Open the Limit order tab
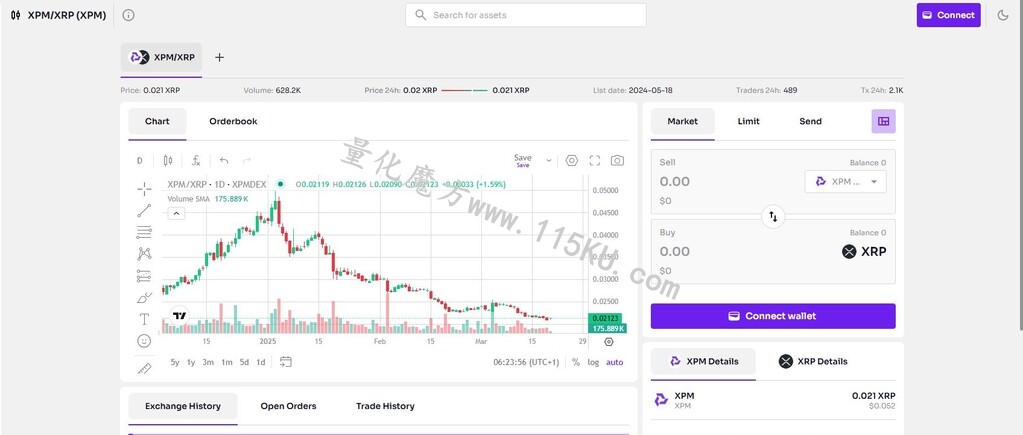Image resolution: width=1023 pixels, height=435 pixels. click(x=748, y=121)
